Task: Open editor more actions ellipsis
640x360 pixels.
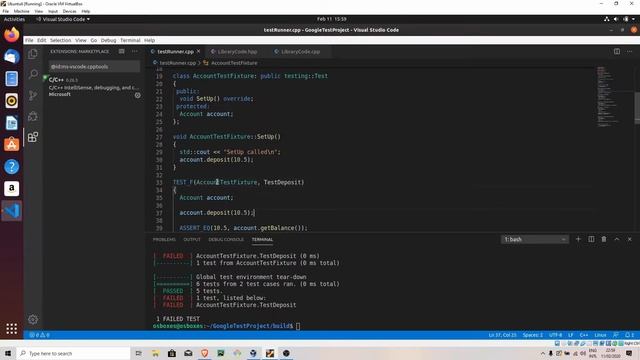Action: click(629, 51)
